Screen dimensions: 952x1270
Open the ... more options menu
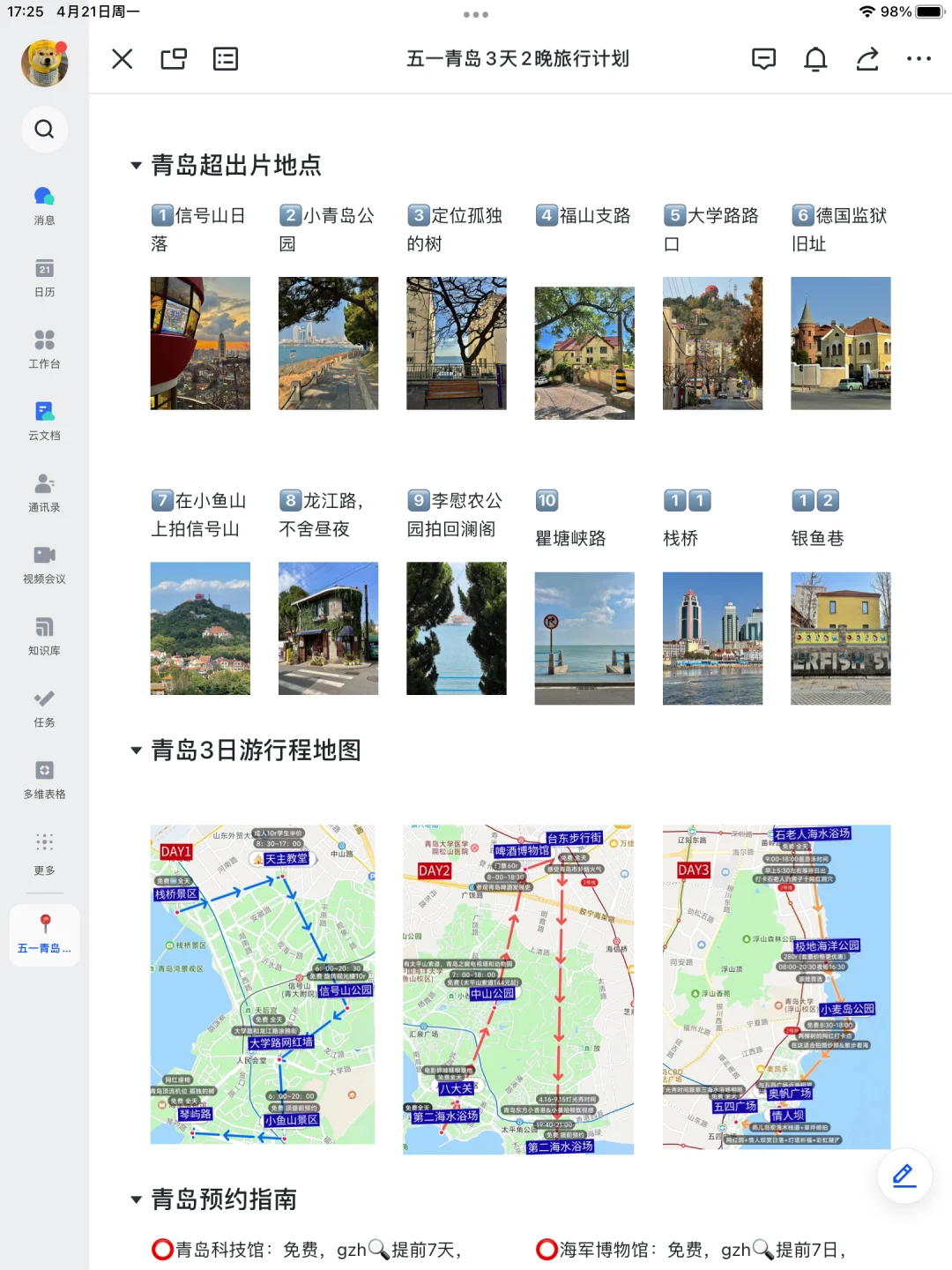coord(919,58)
